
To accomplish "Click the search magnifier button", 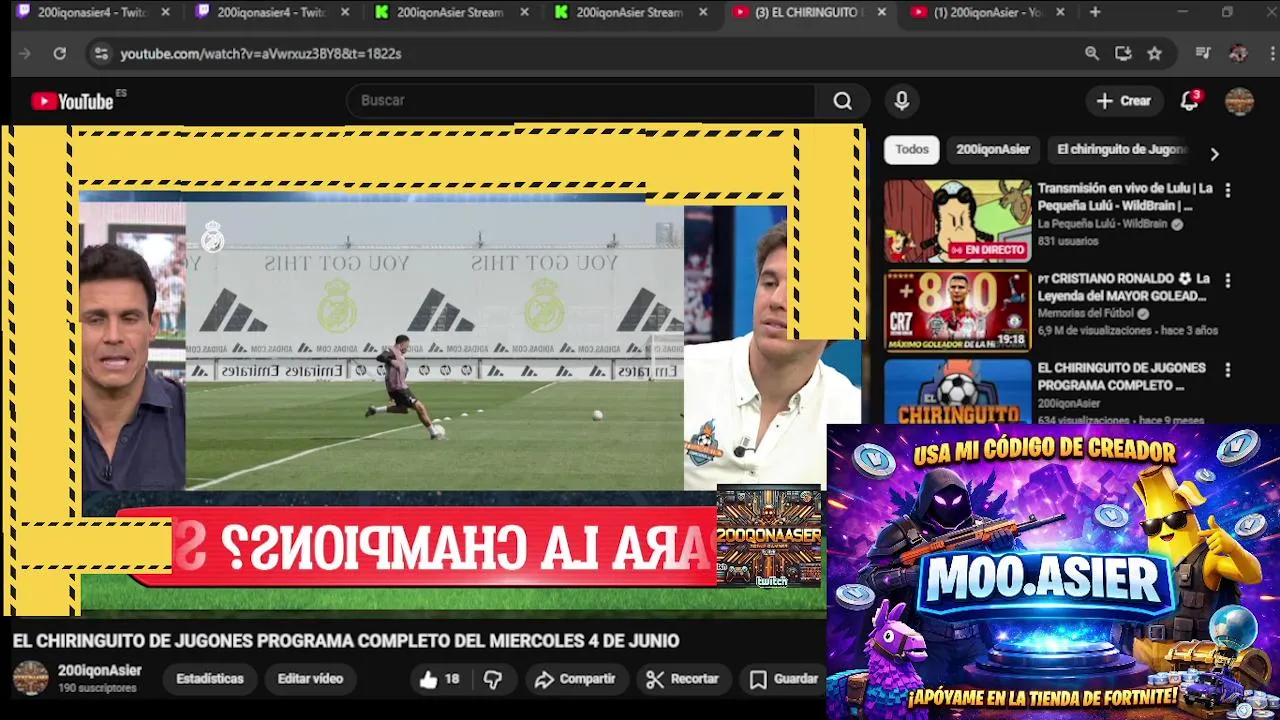I will coord(842,101).
